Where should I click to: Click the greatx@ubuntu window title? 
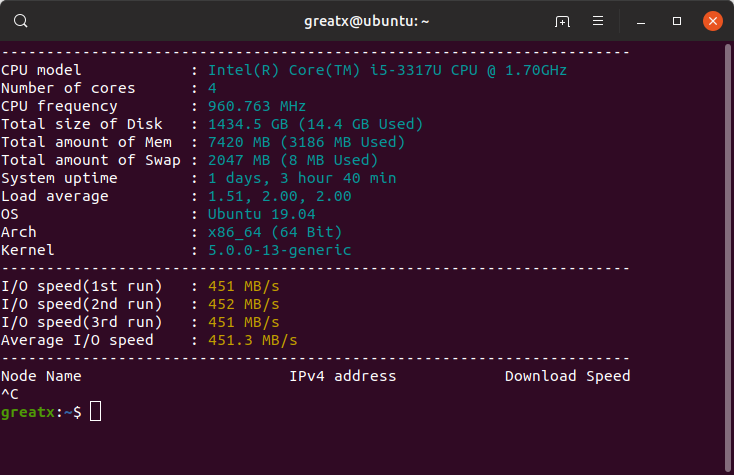(x=366, y=20)
